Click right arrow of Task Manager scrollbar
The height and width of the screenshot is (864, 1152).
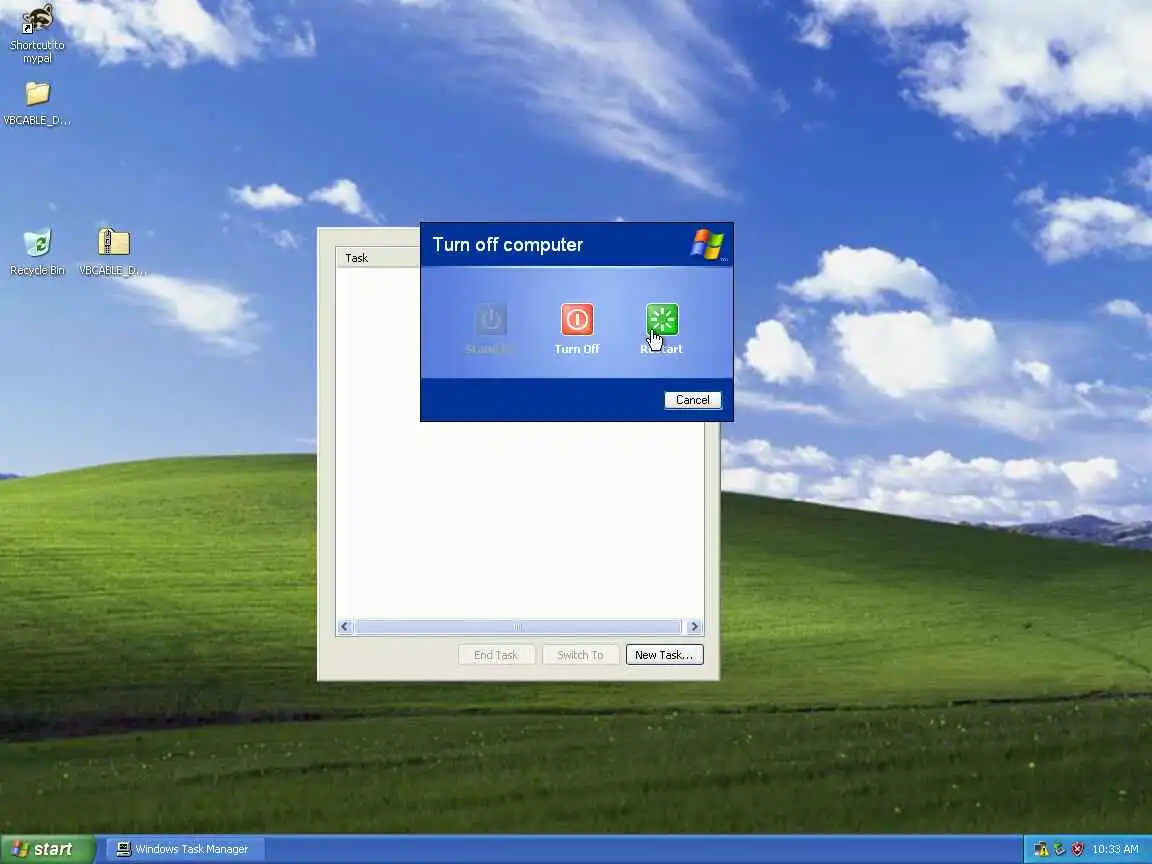click(x=694, y=627)
